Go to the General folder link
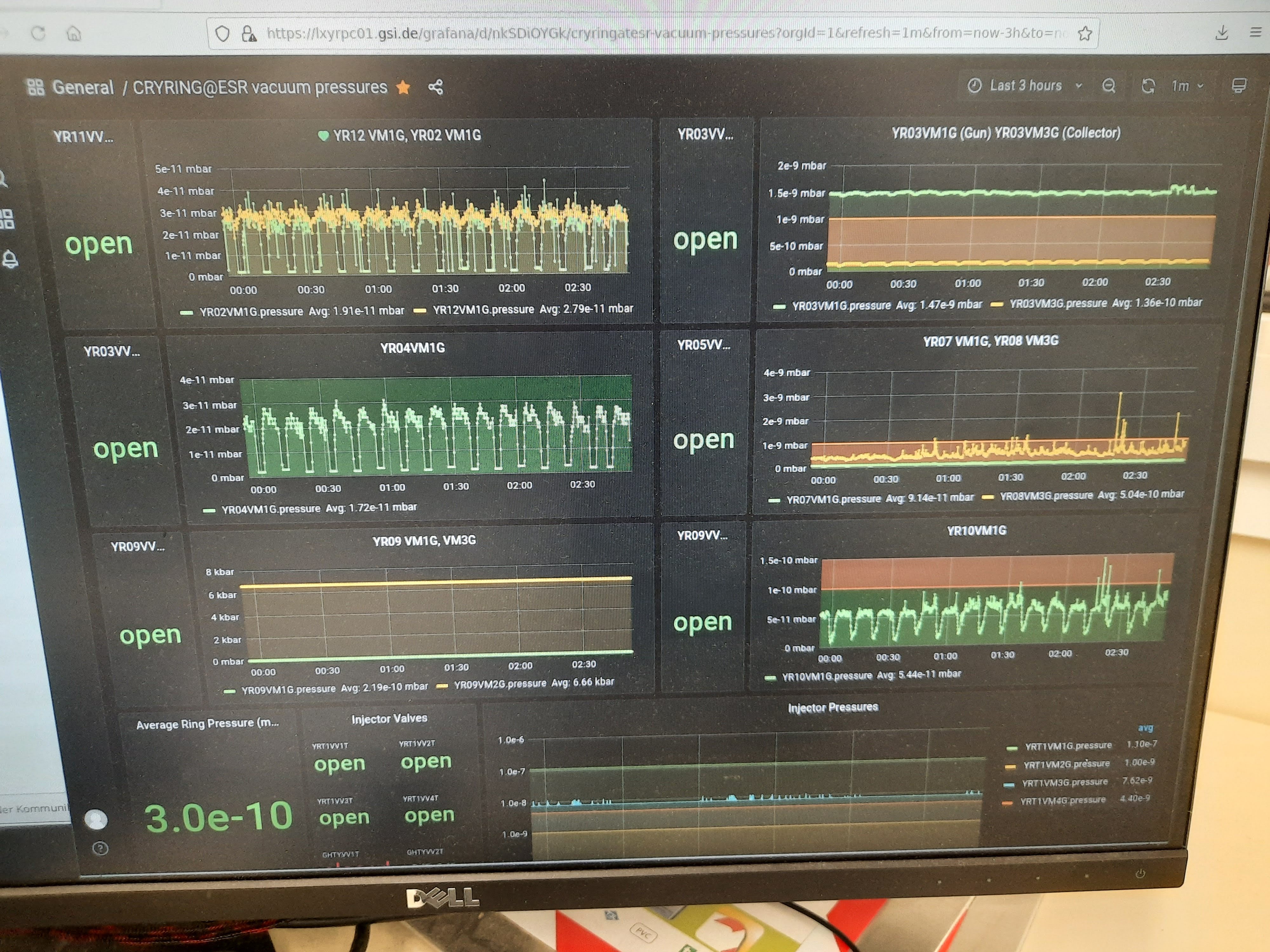 point(83,87)
